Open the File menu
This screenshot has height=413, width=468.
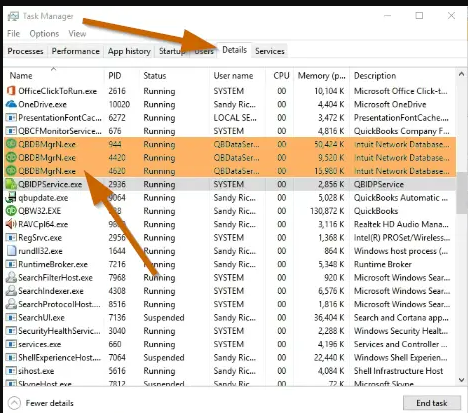point(14,34)
